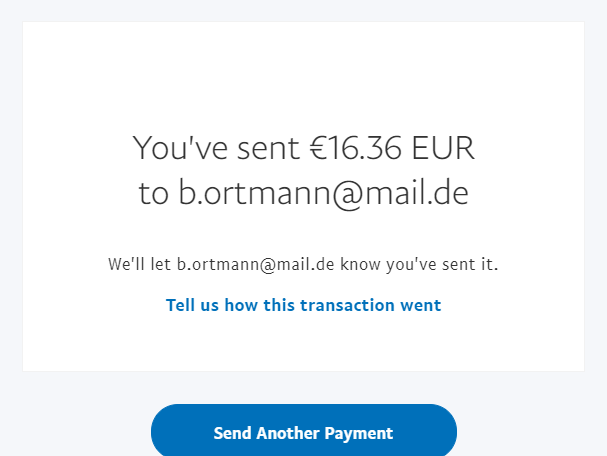Click "We'll let" at the sentence start
Screen dimensions: 607x456
[139, 265]
